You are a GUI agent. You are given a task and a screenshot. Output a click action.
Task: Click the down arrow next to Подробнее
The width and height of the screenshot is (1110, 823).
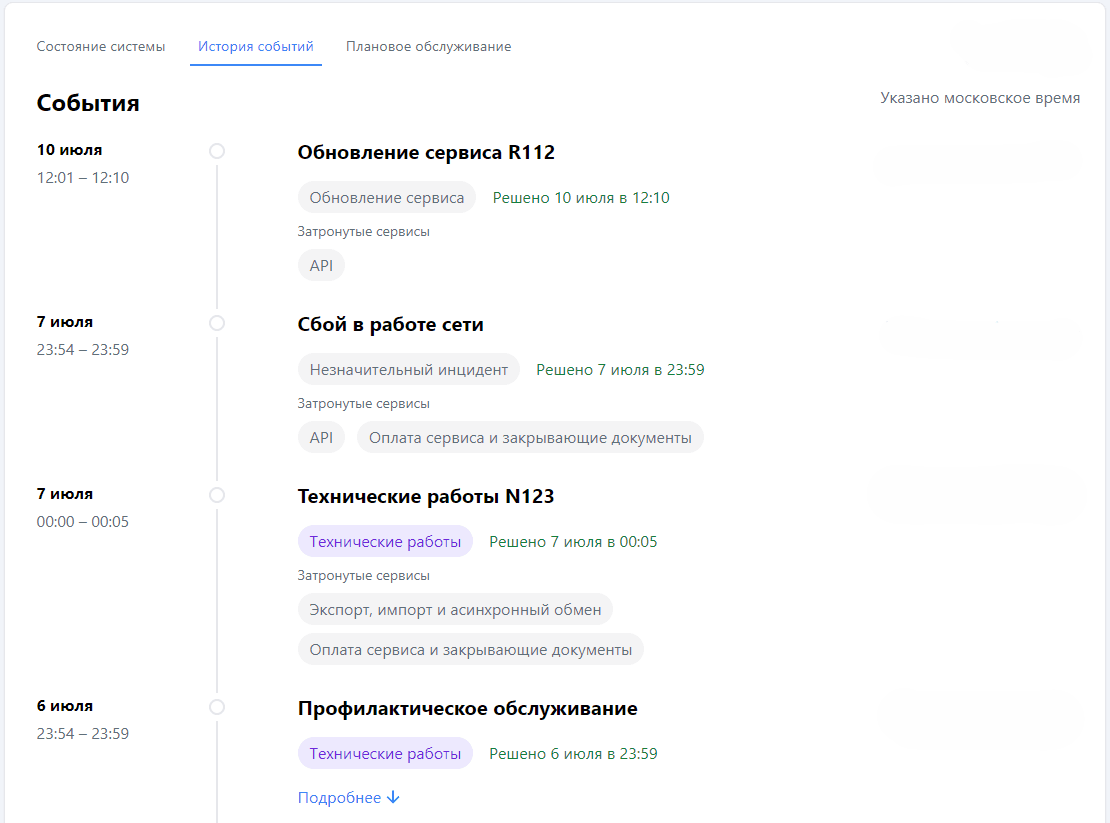coord(394,797)
